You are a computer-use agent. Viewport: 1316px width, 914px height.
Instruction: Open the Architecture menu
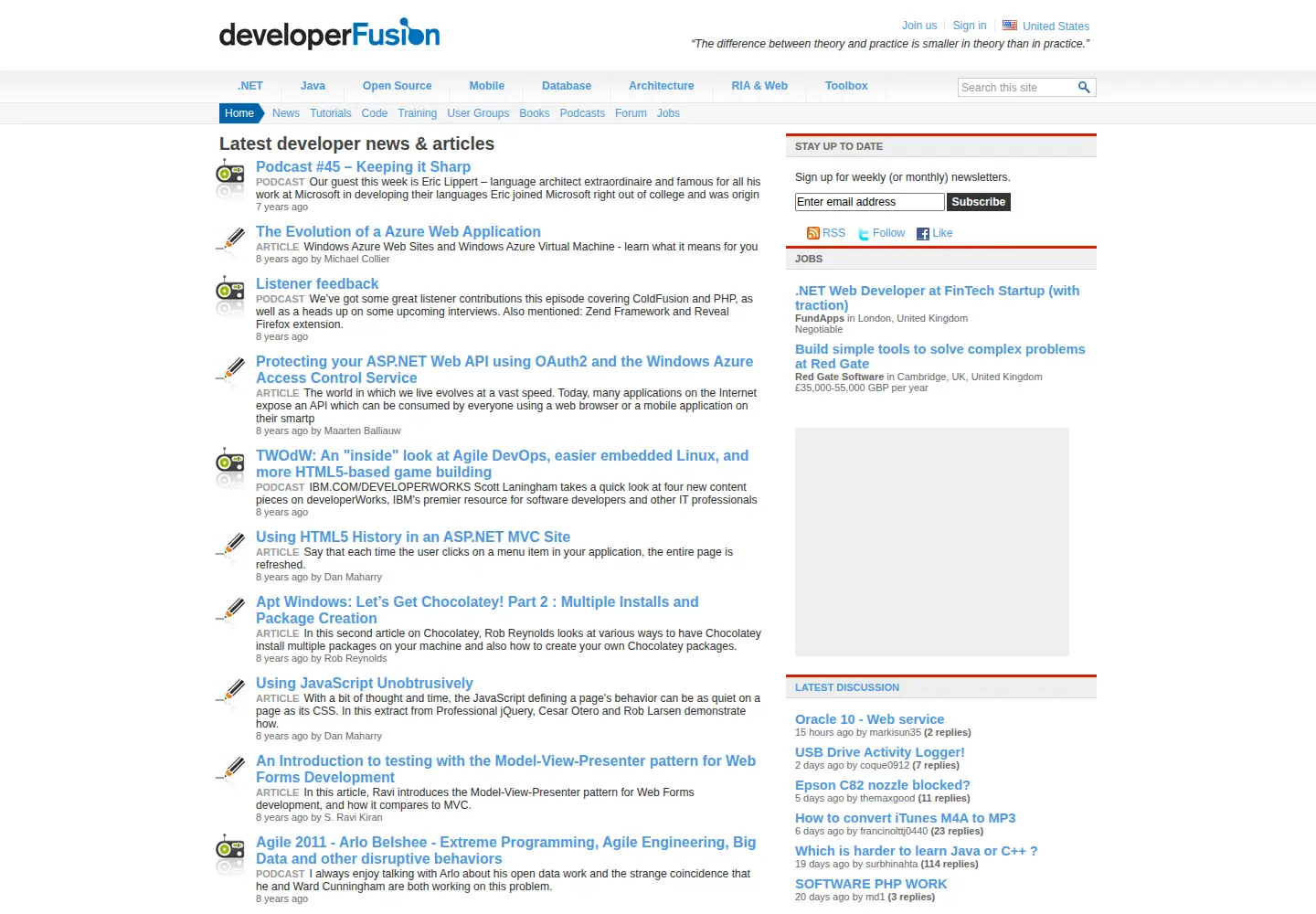click(662, 86)
